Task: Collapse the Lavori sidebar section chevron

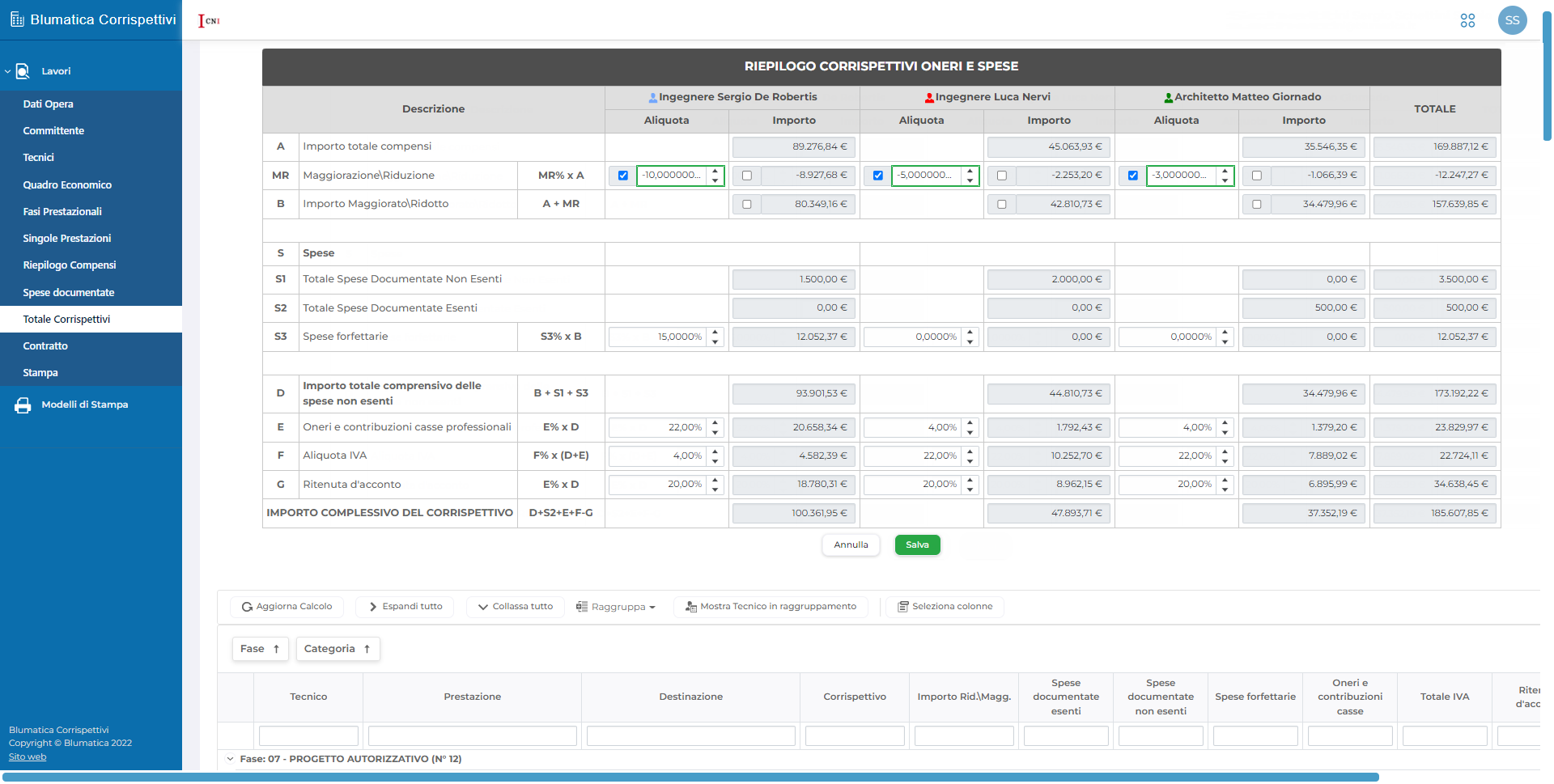Action: (7, 71)
